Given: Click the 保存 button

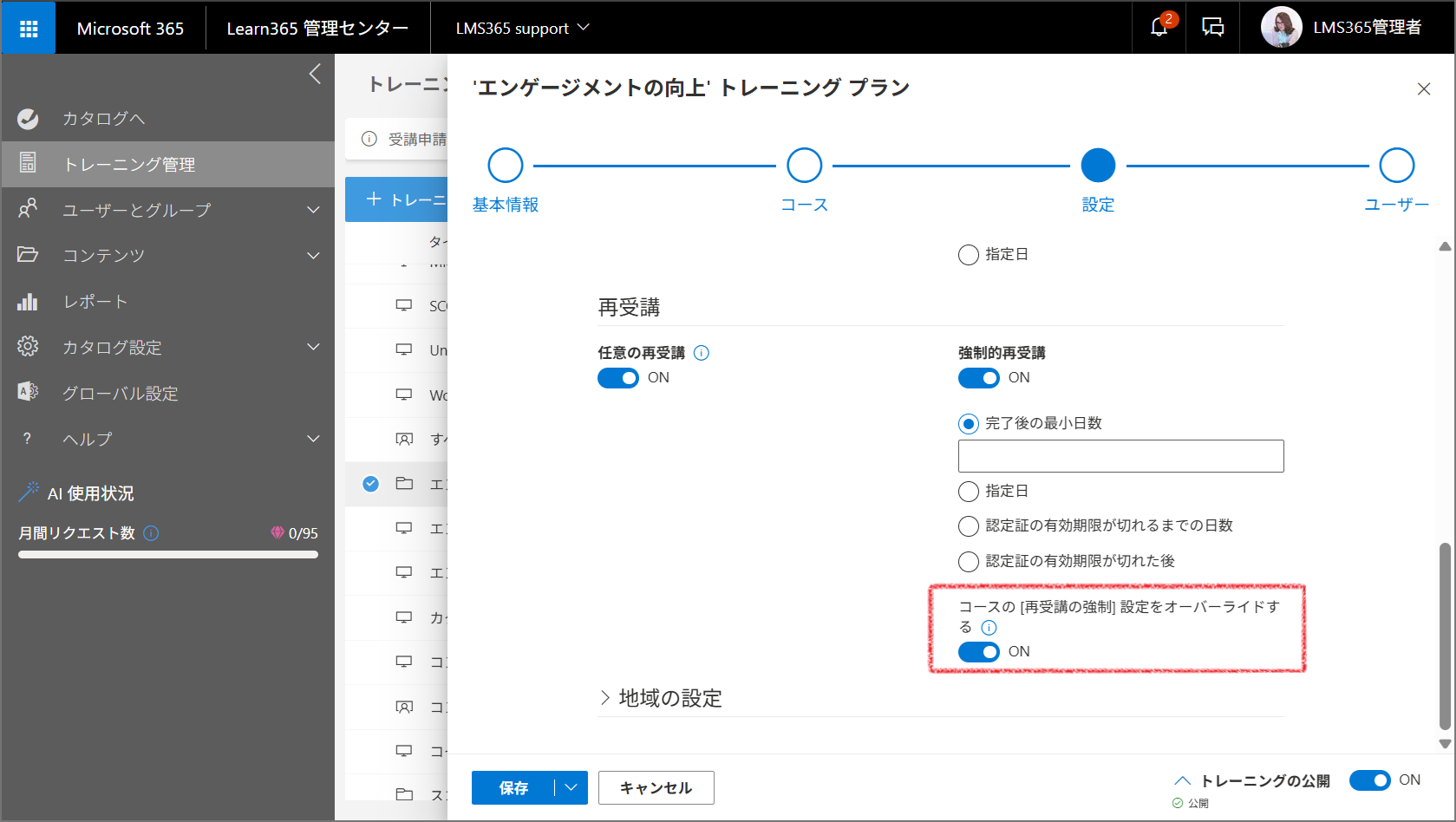Looking at the screenshot, I should [x=513, y=787].
